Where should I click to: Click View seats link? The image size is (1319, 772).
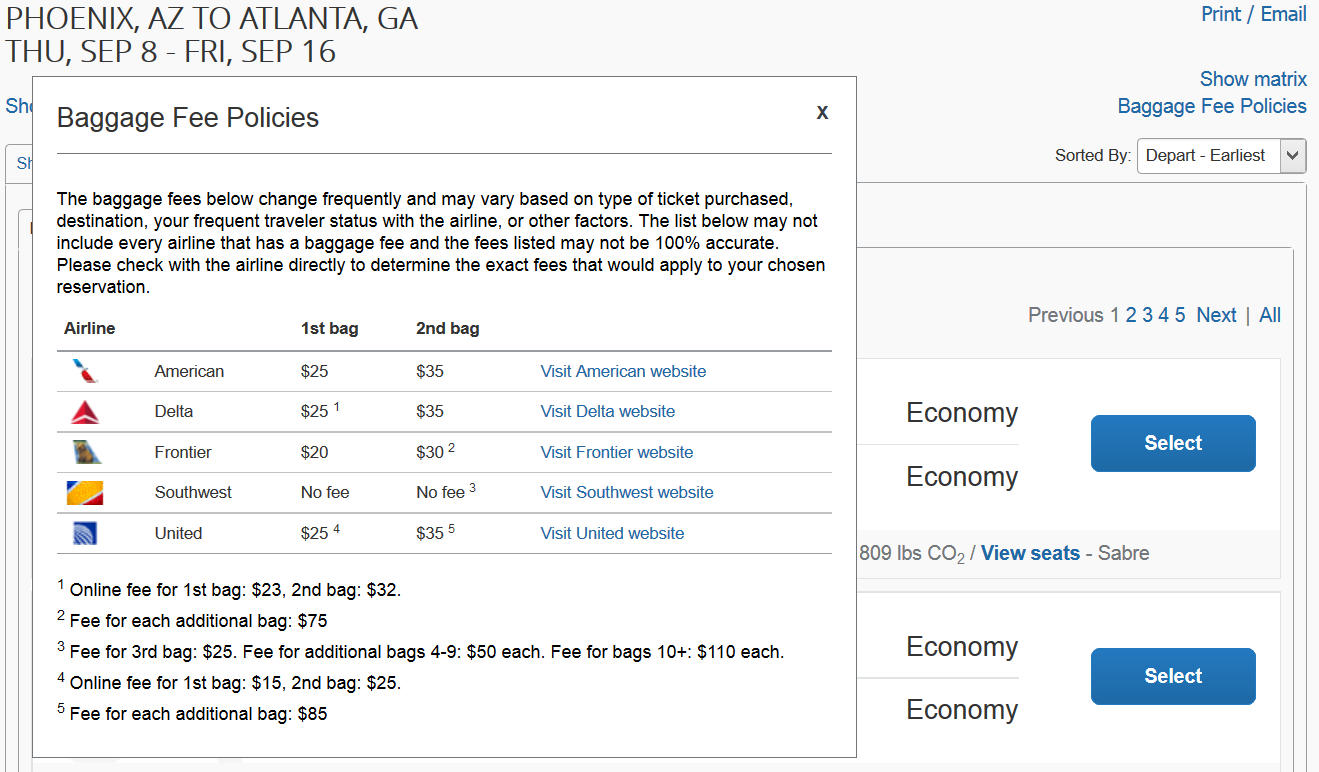pyautogui.click(x=1030, y=554)
